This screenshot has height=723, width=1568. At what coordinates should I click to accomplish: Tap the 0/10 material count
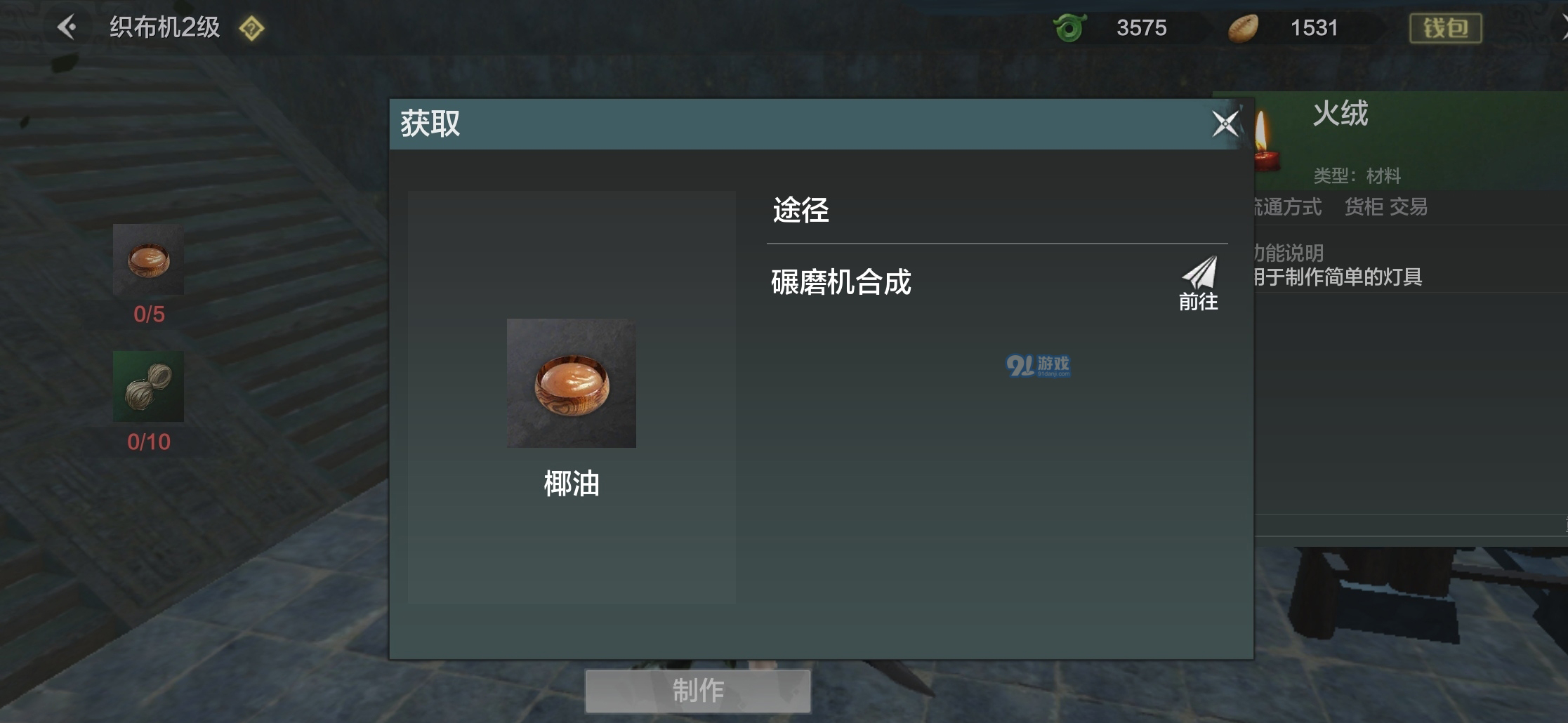tap(149, 442)
